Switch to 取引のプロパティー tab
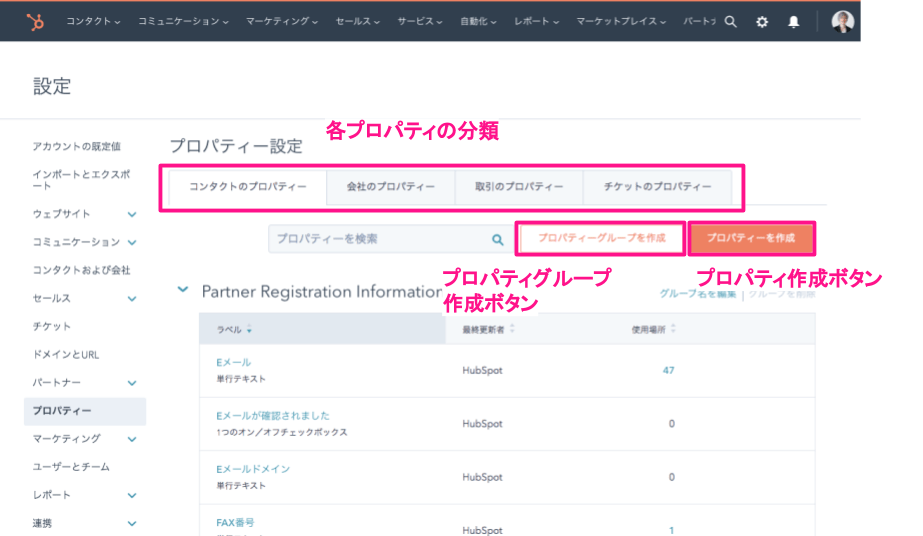Viewport: 923px width, 536px height. (x=519, y=187)
